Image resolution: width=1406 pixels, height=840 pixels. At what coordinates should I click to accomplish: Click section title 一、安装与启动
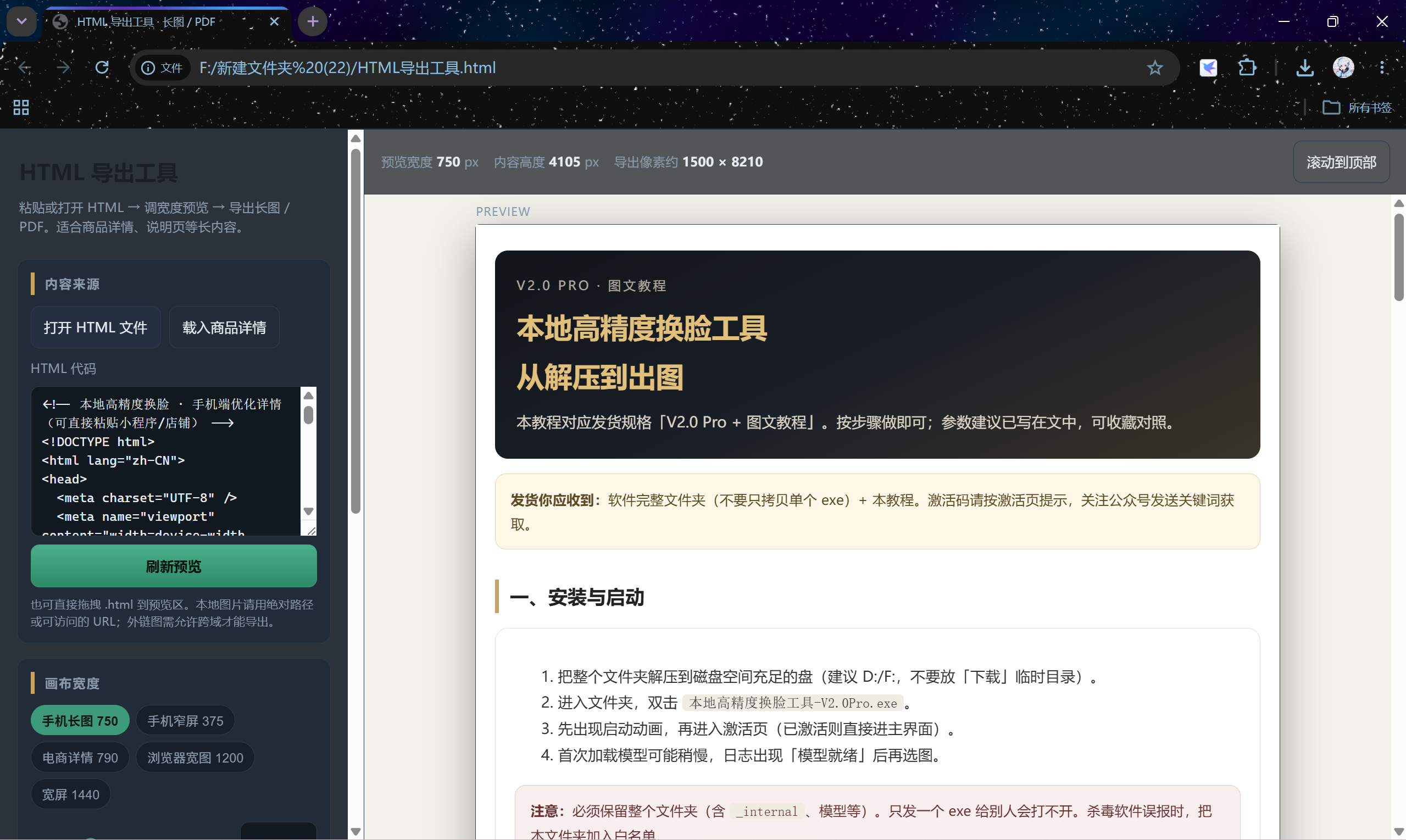click(577, 597)
